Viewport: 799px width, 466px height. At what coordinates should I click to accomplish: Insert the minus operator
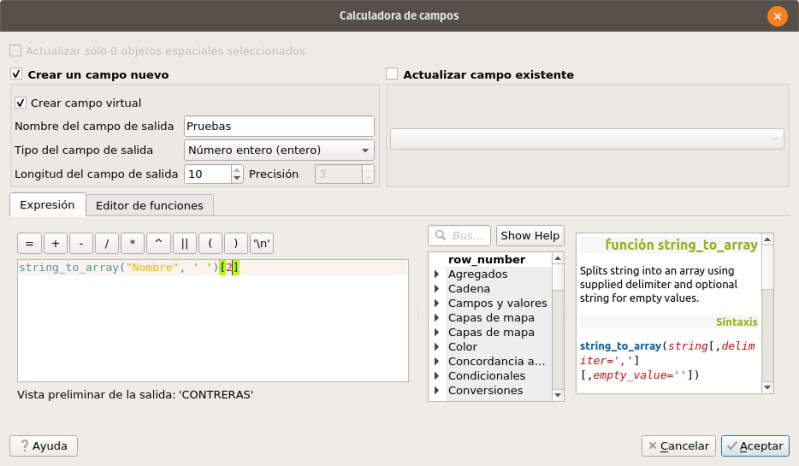click(81, 243)
